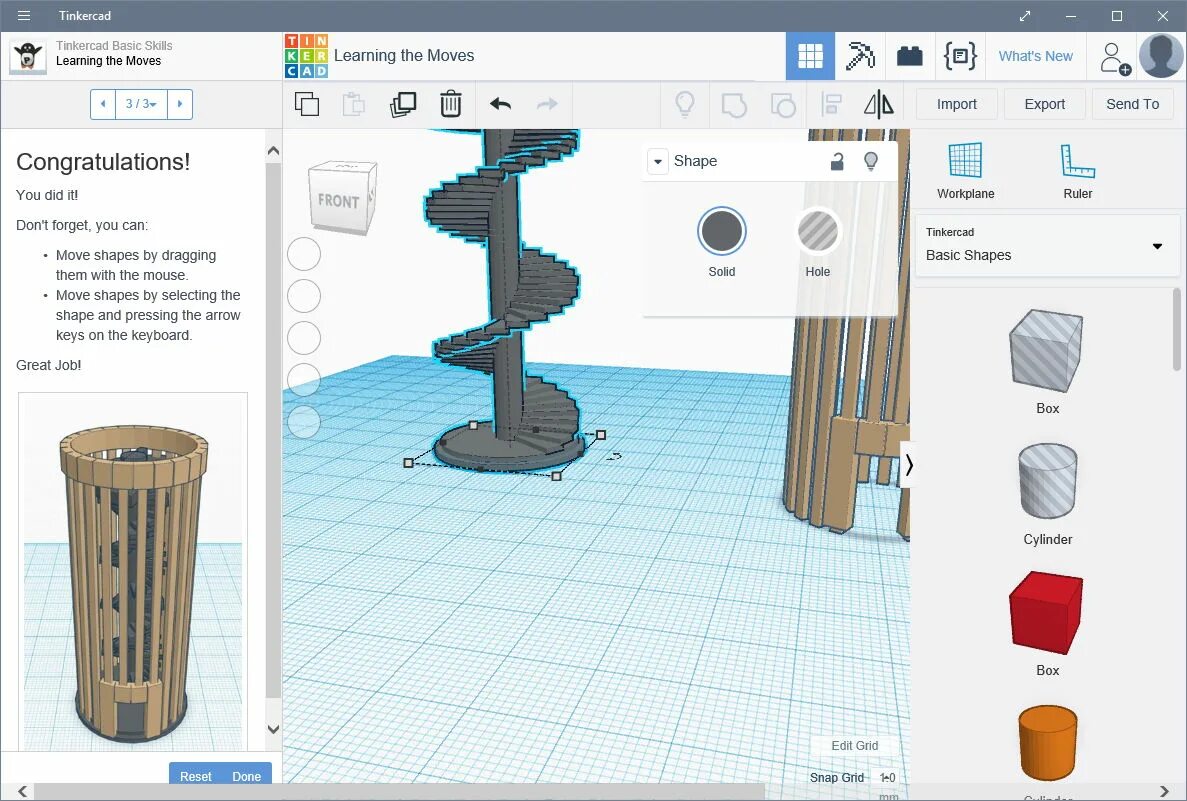Open the Basic Shapes category dropdown
This screenshot has height=801, width=1187.
point(1048,246)
